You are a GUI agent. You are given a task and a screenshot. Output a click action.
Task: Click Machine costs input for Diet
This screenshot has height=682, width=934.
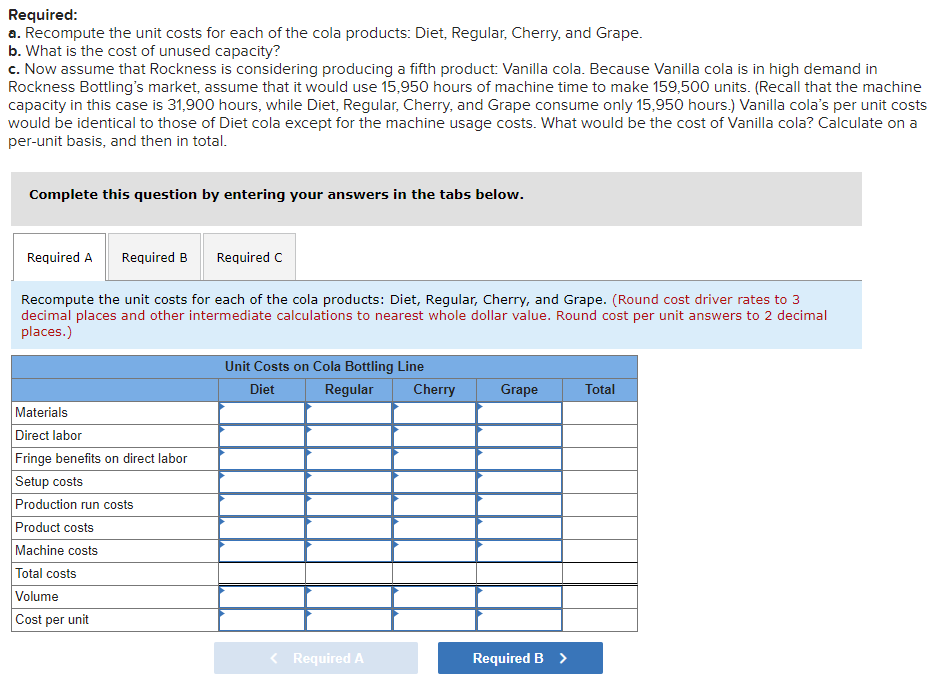[262, 551]
